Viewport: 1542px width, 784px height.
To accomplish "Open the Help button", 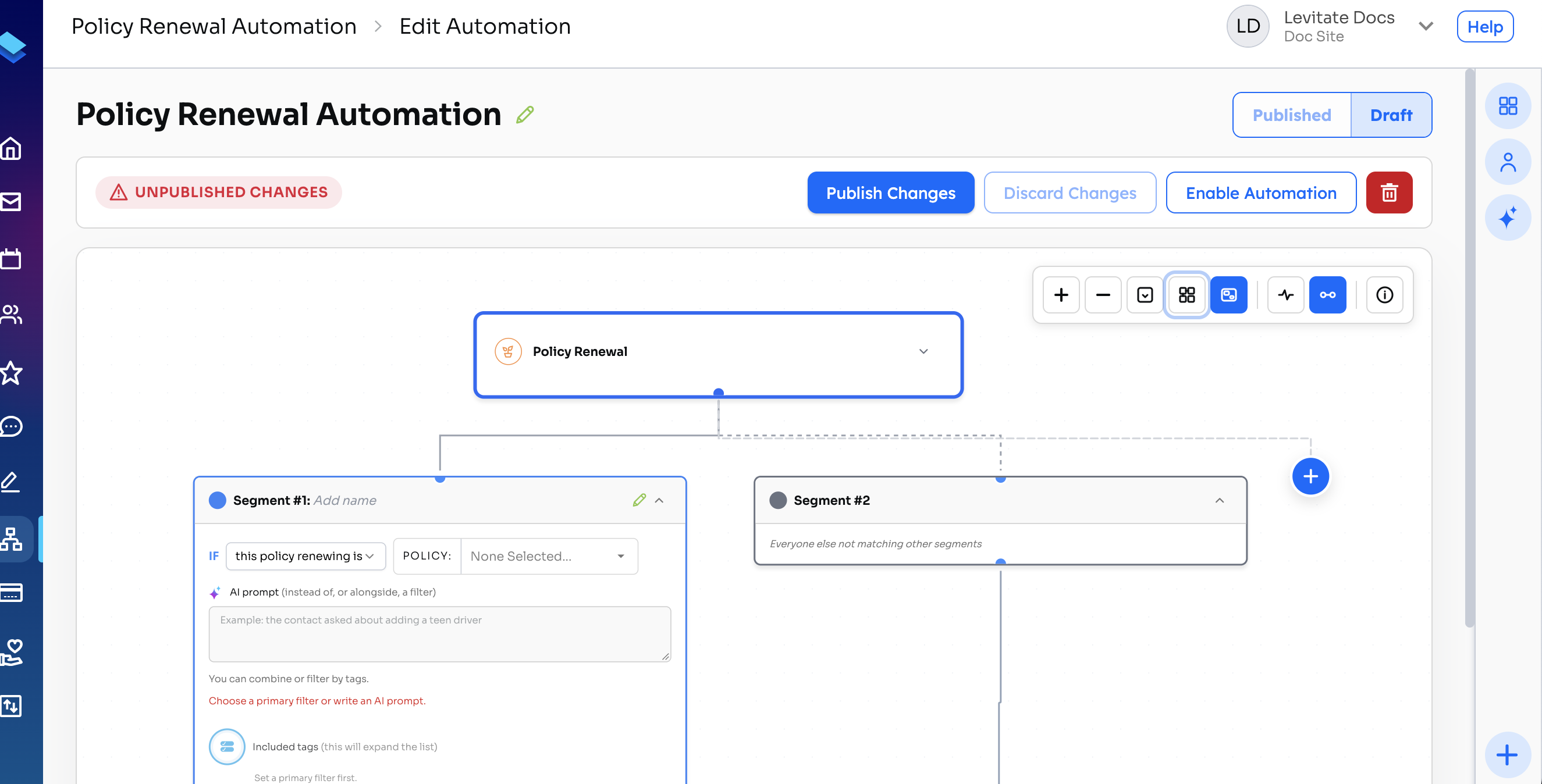I will point(1484,26).
